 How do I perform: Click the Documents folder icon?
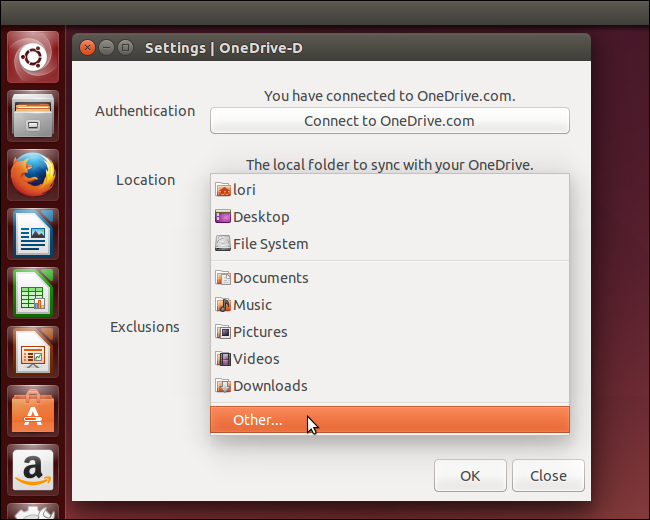click(223, 277)
